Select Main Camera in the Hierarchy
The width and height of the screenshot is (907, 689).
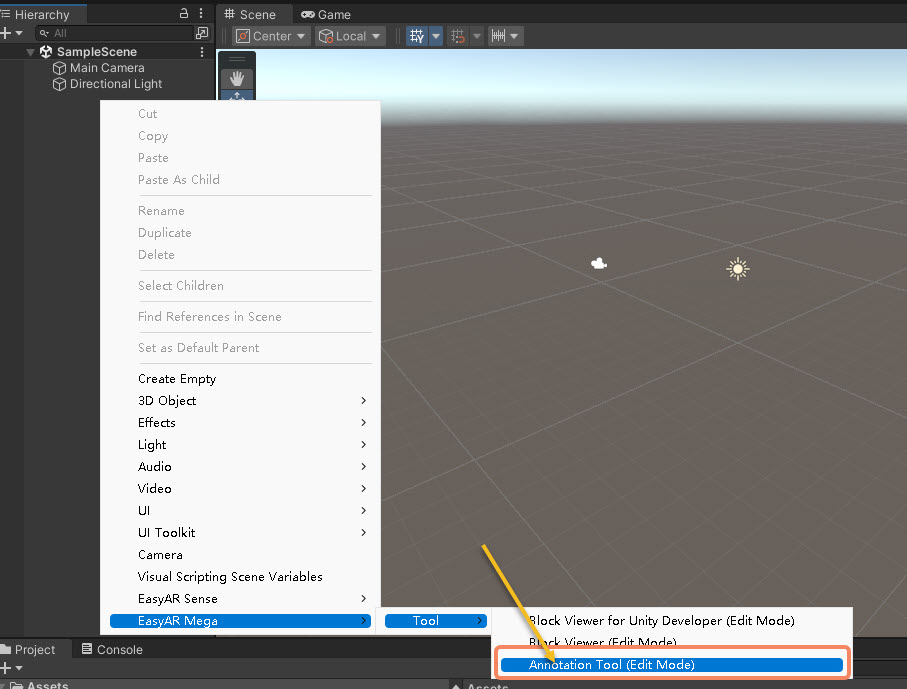[x=106, y=68]
